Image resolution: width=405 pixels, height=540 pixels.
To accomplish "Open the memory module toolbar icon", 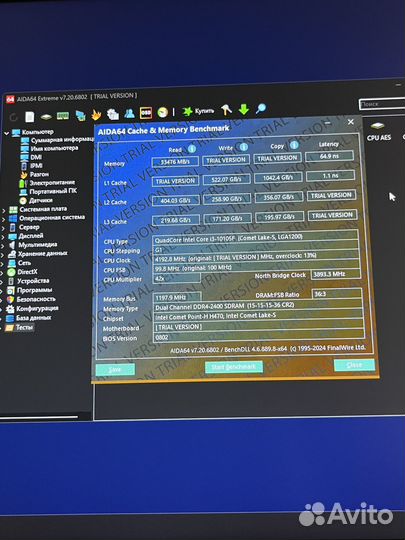I will coord(63,116).
